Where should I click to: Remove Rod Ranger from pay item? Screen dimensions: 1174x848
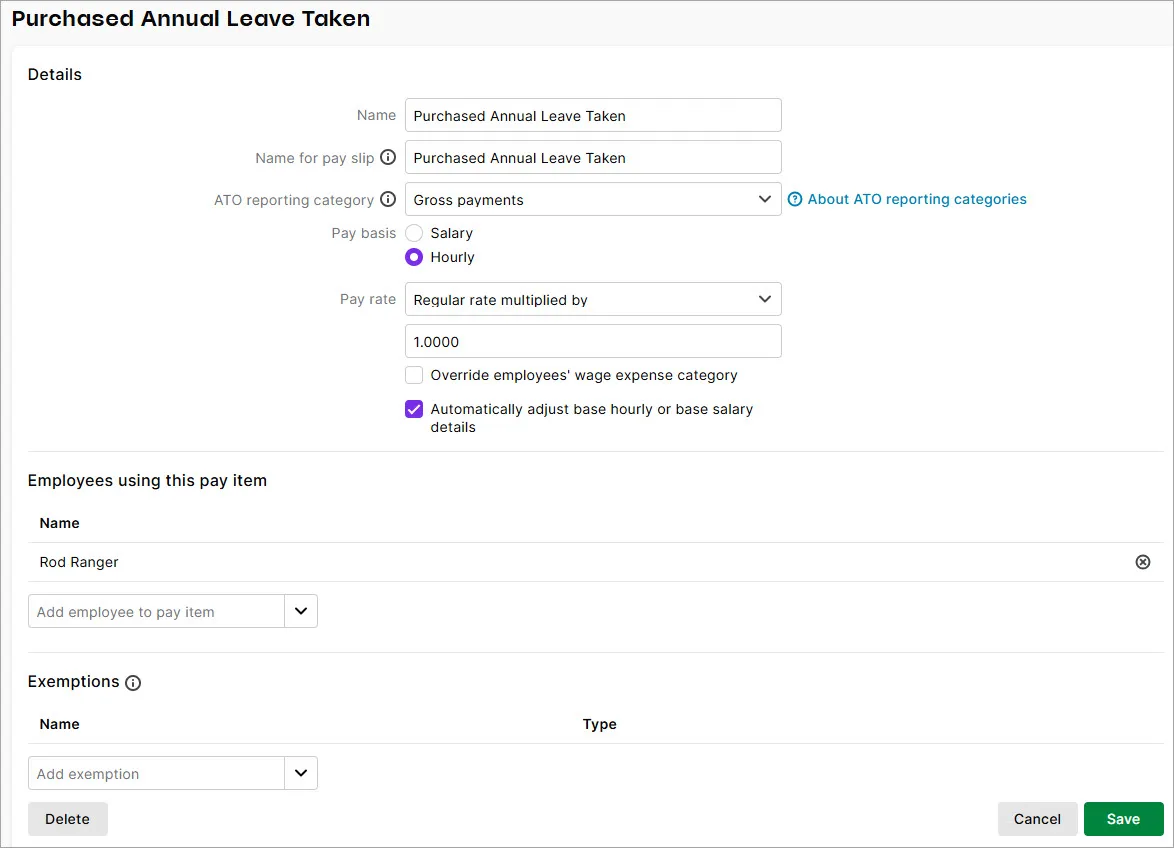[x=1143, y=562]
